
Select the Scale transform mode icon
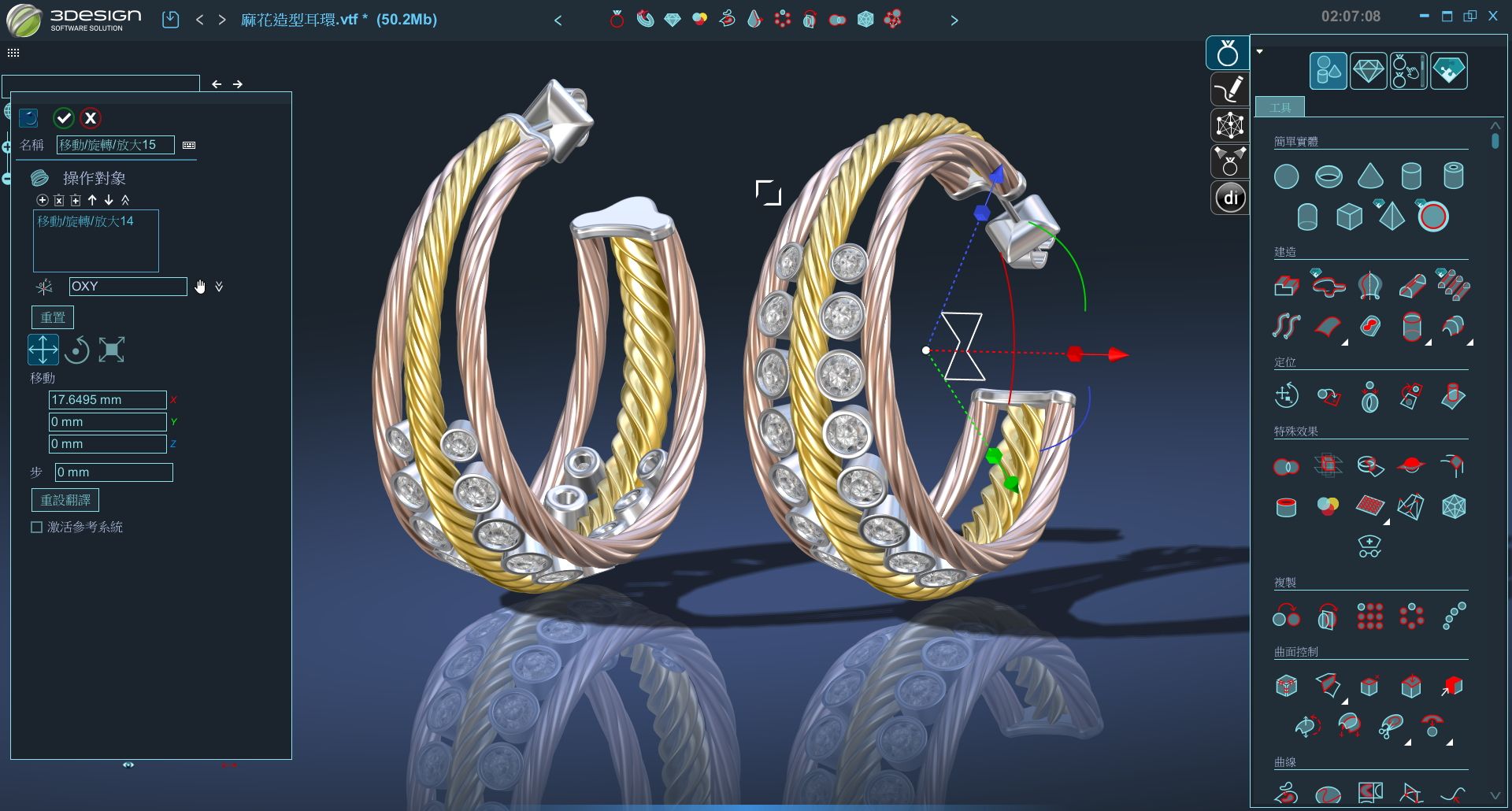(112, 350)
